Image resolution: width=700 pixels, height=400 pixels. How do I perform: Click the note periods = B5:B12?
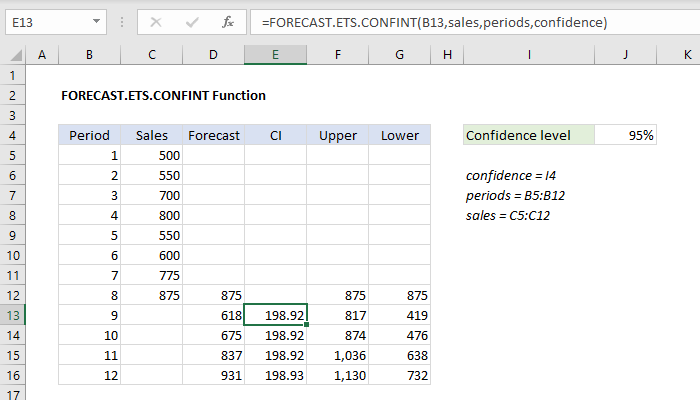pyautogui.click(x=515, y=196)
